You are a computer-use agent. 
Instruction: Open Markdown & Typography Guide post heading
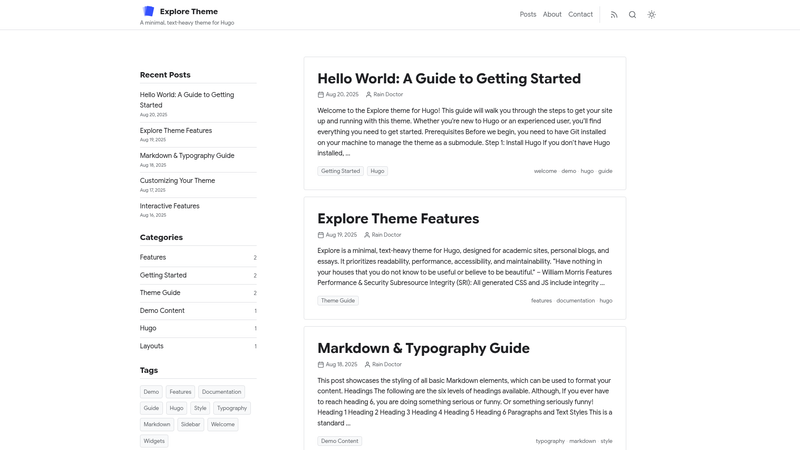click(423, 348)
